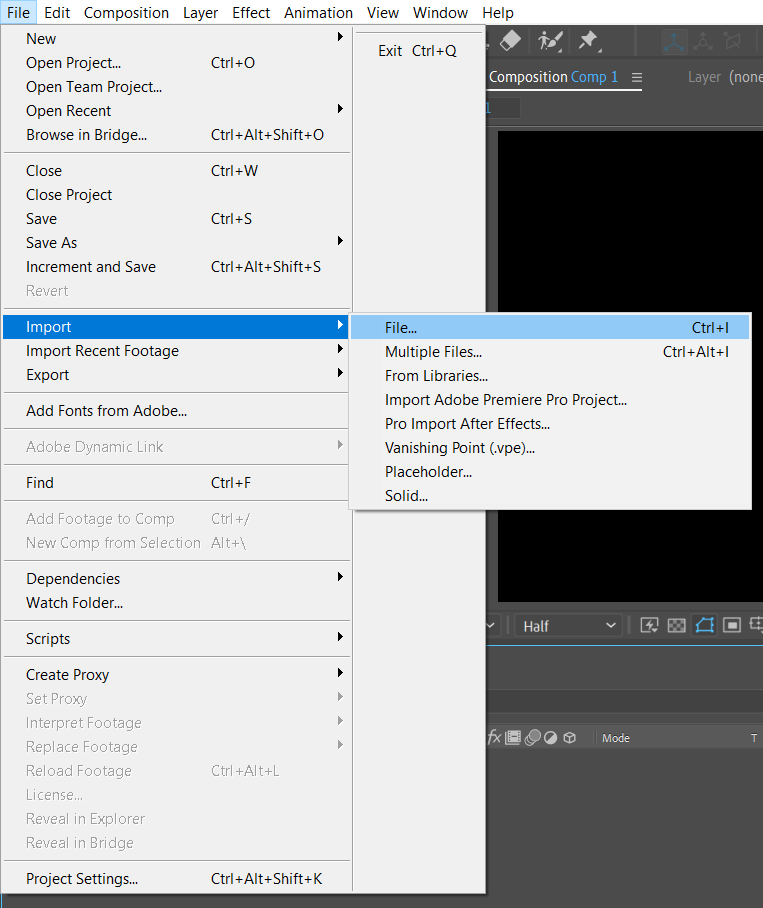Select the Roto Brush tool
This screenshot has width=763, height=908.
[x=549, y=41]
